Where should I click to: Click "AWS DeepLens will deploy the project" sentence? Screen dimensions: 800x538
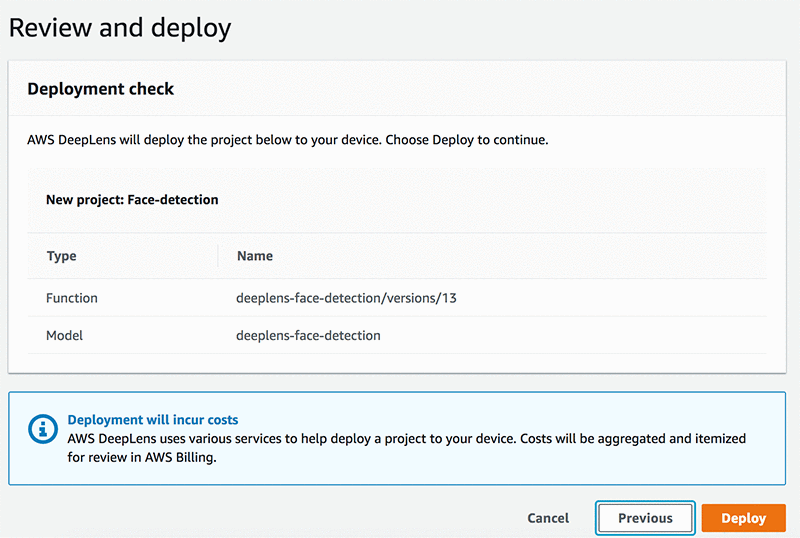coord(200,140)
